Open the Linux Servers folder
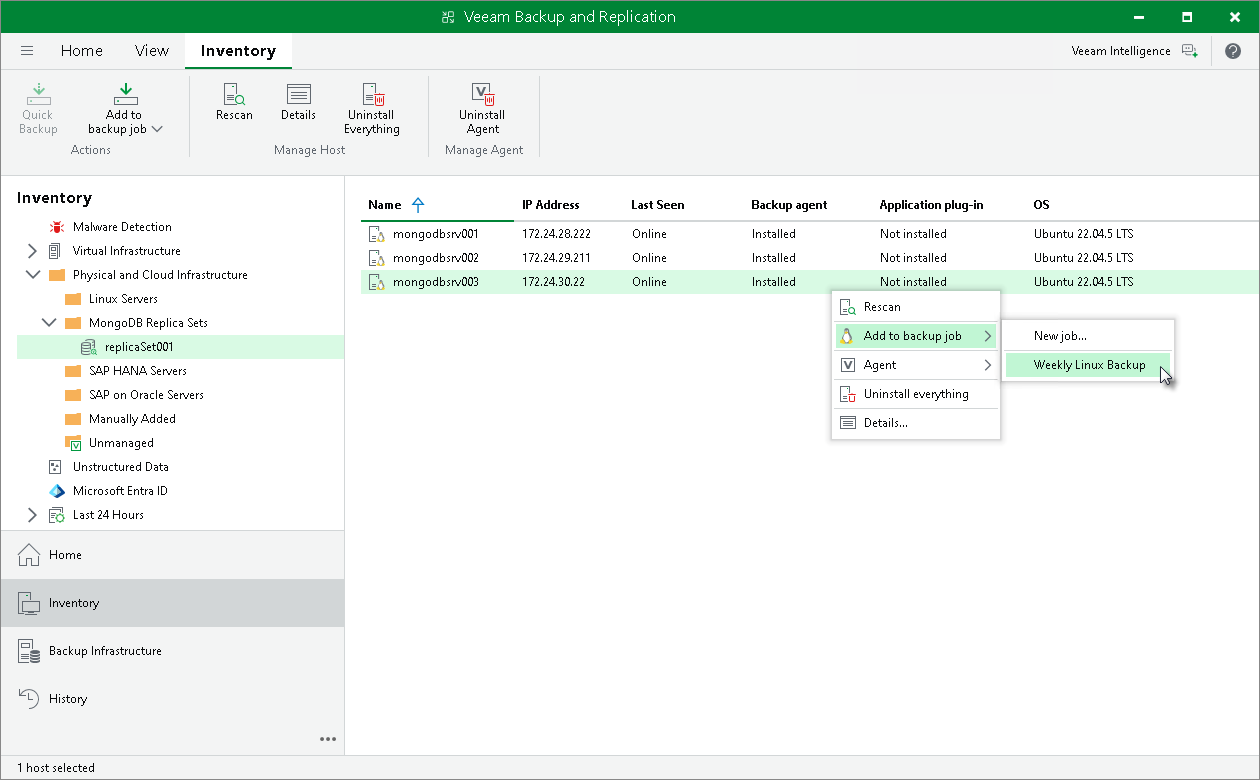The height and width of the screenshot is (780, 1260). 123,299
